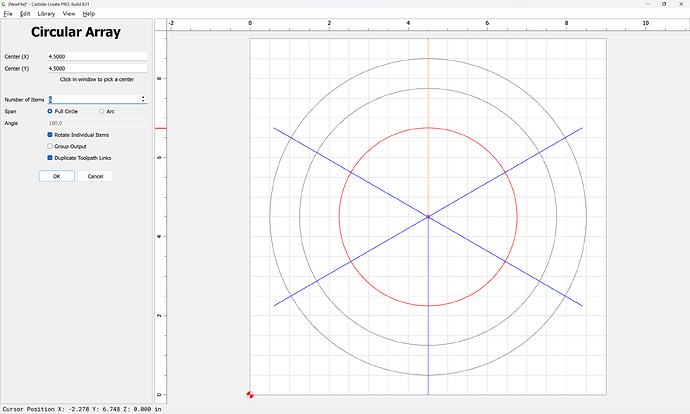This screenshot has width=690, height=414.
Task: Click the Center (X) input field
Action: [x=97, y=57]
